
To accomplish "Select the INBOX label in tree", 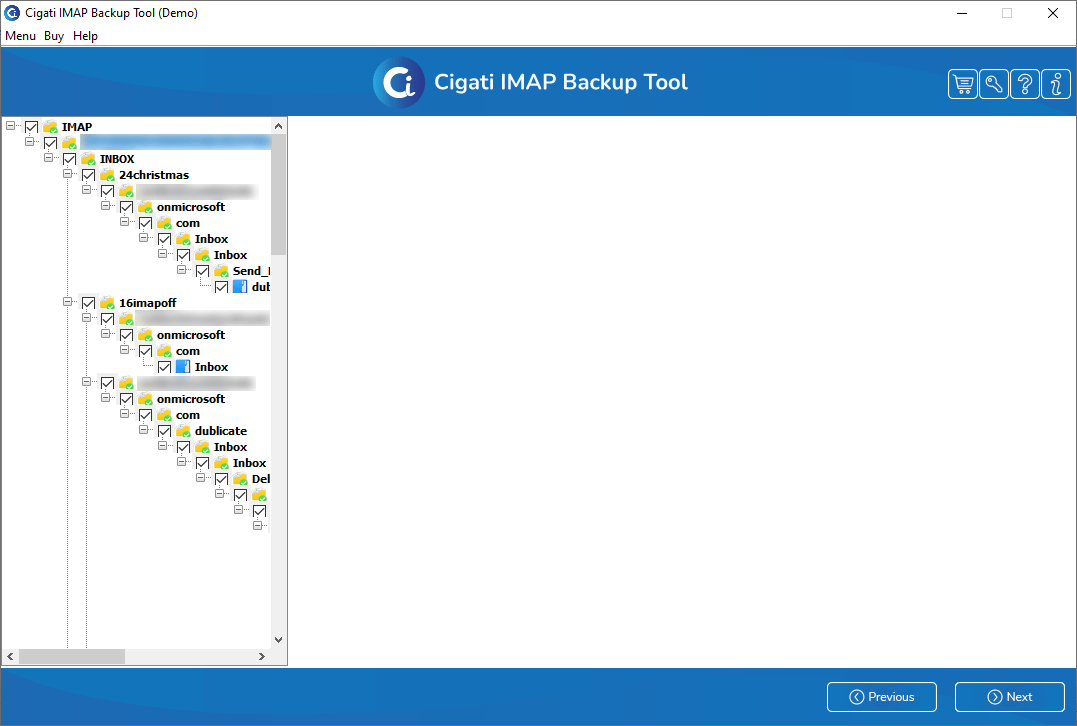I will click(x=117, y=159).
